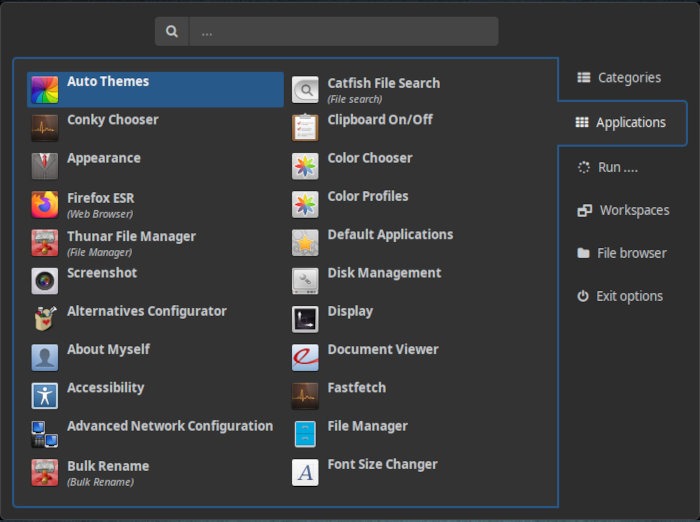This screenshot has width=700, height=522.
Task: Click the Disk Management icon
Action: 305,281
